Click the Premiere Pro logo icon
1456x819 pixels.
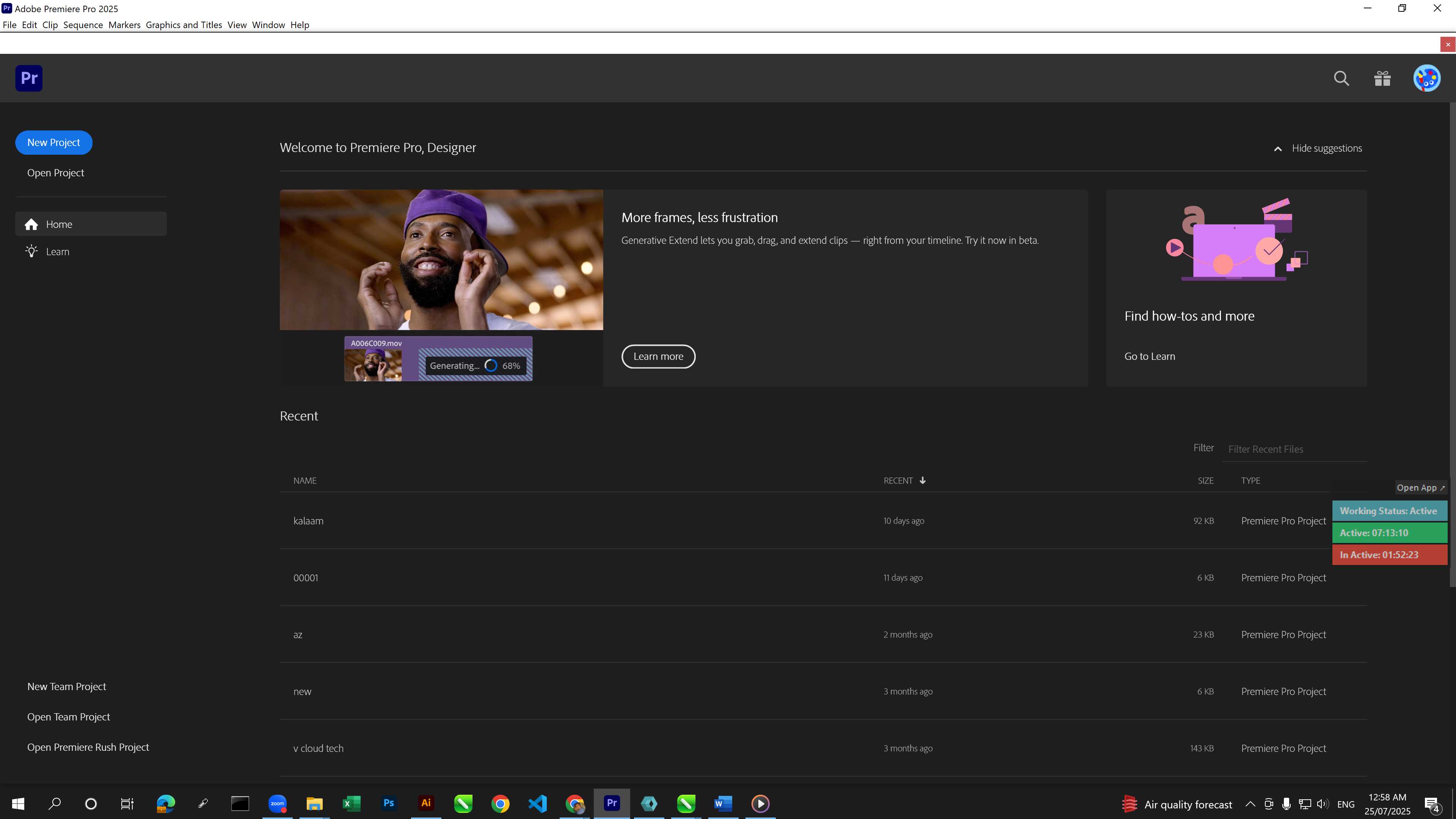point(29,78)
